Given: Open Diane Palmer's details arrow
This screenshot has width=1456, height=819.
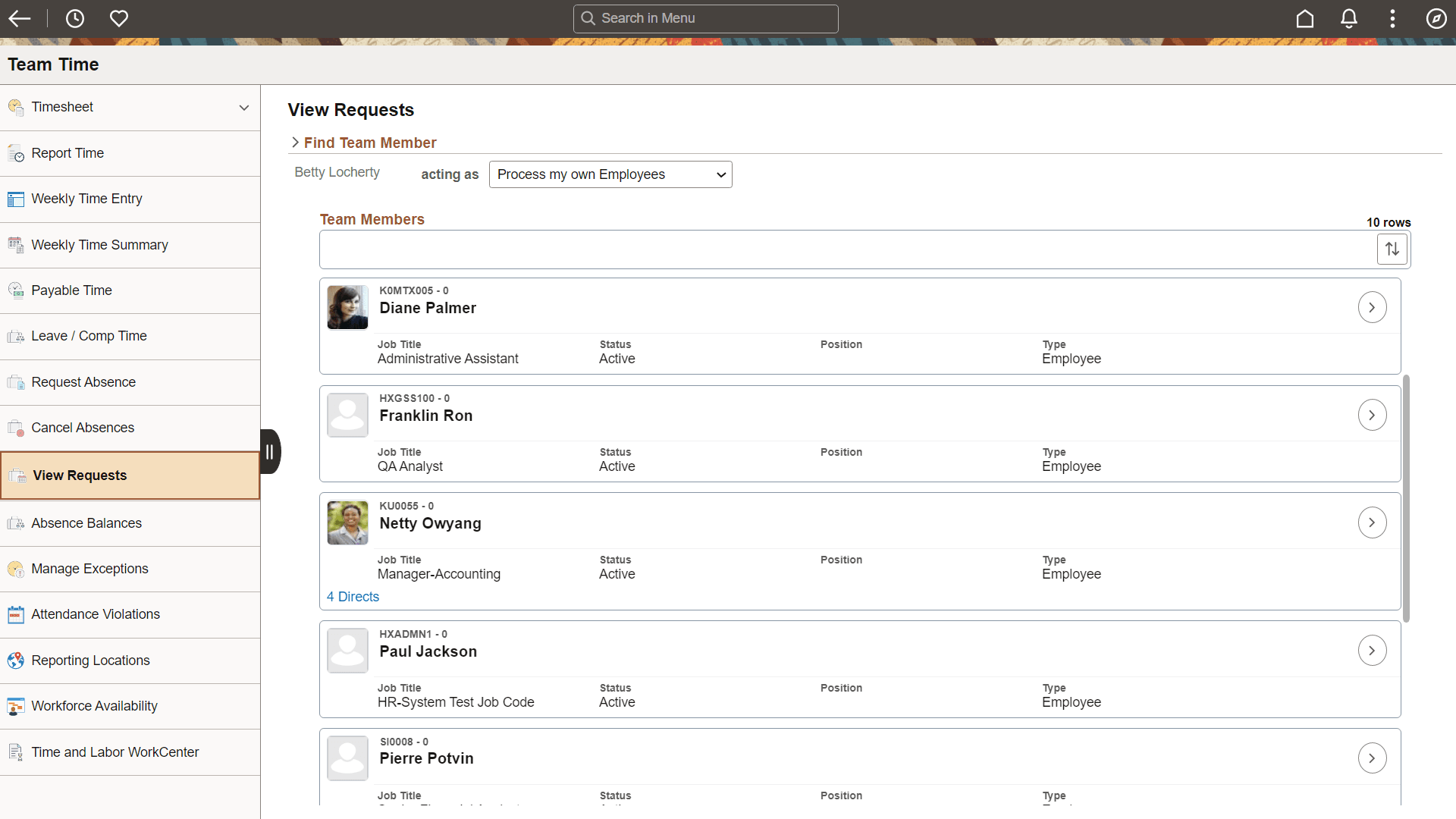Looking at the screenshot, I should click(x=1372, y=307).
